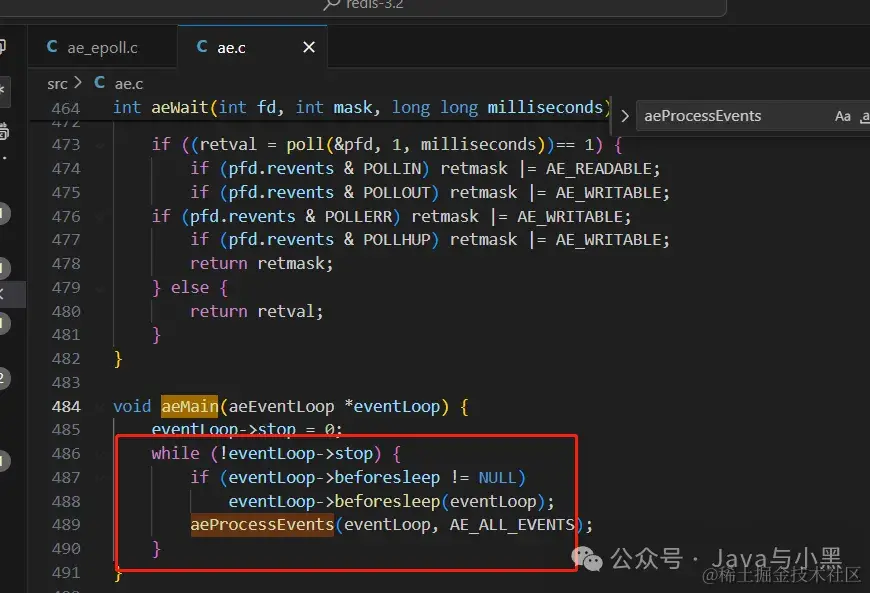This screenshot has height=593, width=870.
Task: Toggle the Match Case Aa option
Action: coord(842,116)
